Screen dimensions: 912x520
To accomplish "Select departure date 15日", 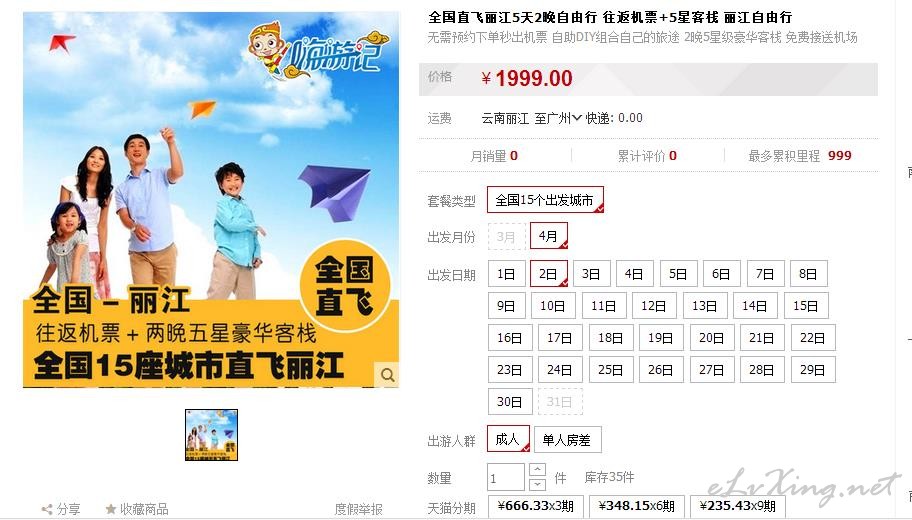I will 806,305.
